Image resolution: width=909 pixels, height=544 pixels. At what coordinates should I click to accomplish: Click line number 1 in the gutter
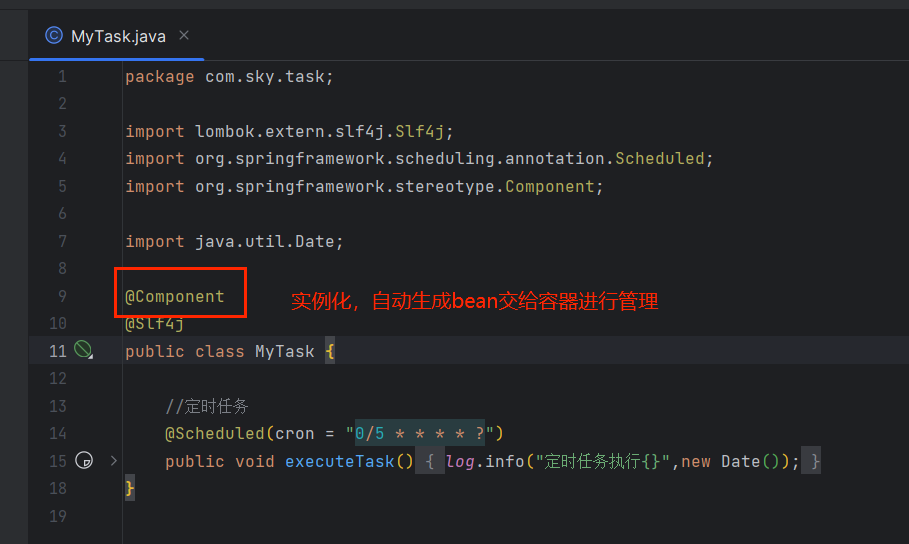pos(62,77)
